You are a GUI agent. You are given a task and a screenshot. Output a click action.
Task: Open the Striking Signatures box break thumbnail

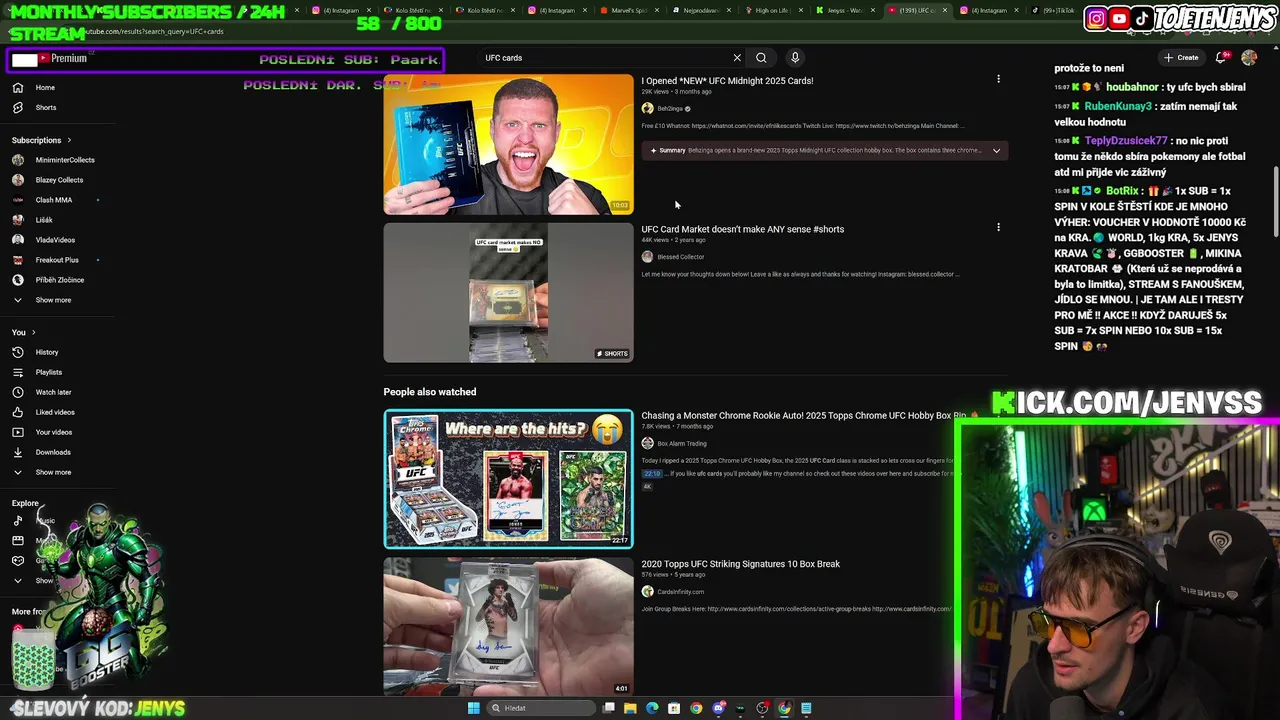tap(508, 627)
